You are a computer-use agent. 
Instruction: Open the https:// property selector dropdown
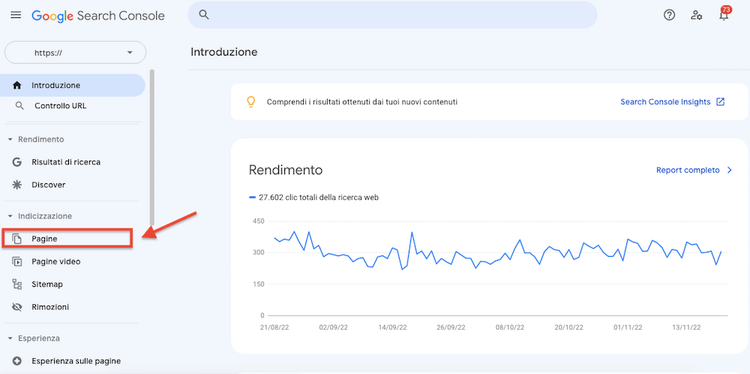point(75,53)
